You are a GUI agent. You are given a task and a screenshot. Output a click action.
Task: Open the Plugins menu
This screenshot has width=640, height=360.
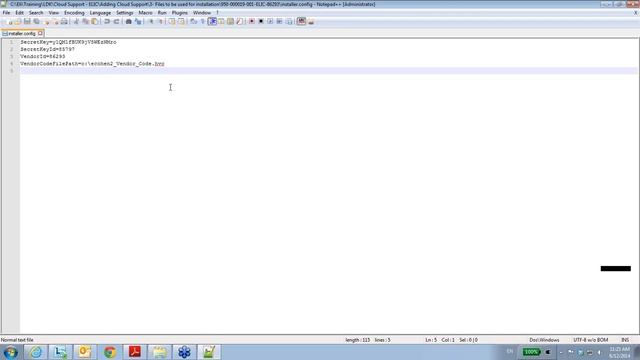(180, 13)
